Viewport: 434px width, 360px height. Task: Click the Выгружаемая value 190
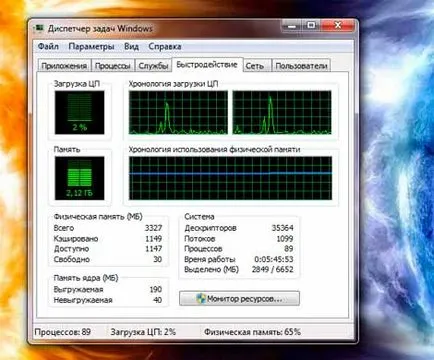156,289
